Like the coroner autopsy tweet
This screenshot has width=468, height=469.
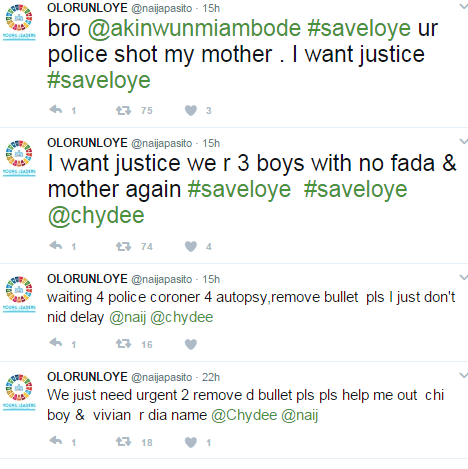tap(191, 344)
